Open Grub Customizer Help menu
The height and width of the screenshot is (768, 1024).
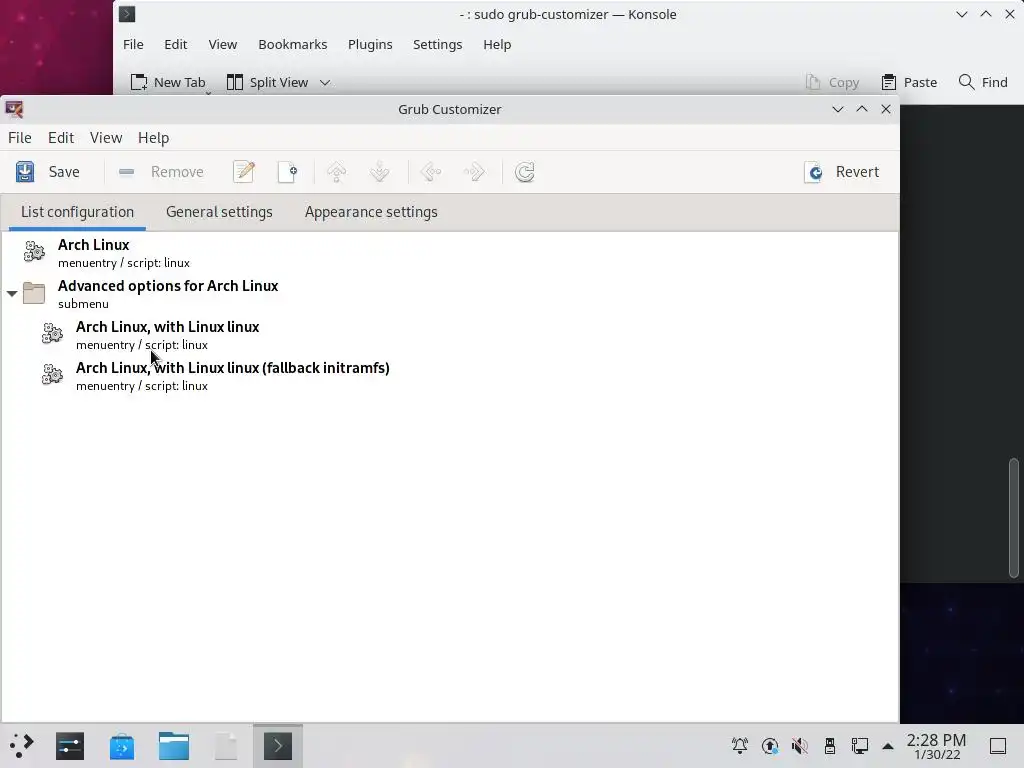[153, 138]
